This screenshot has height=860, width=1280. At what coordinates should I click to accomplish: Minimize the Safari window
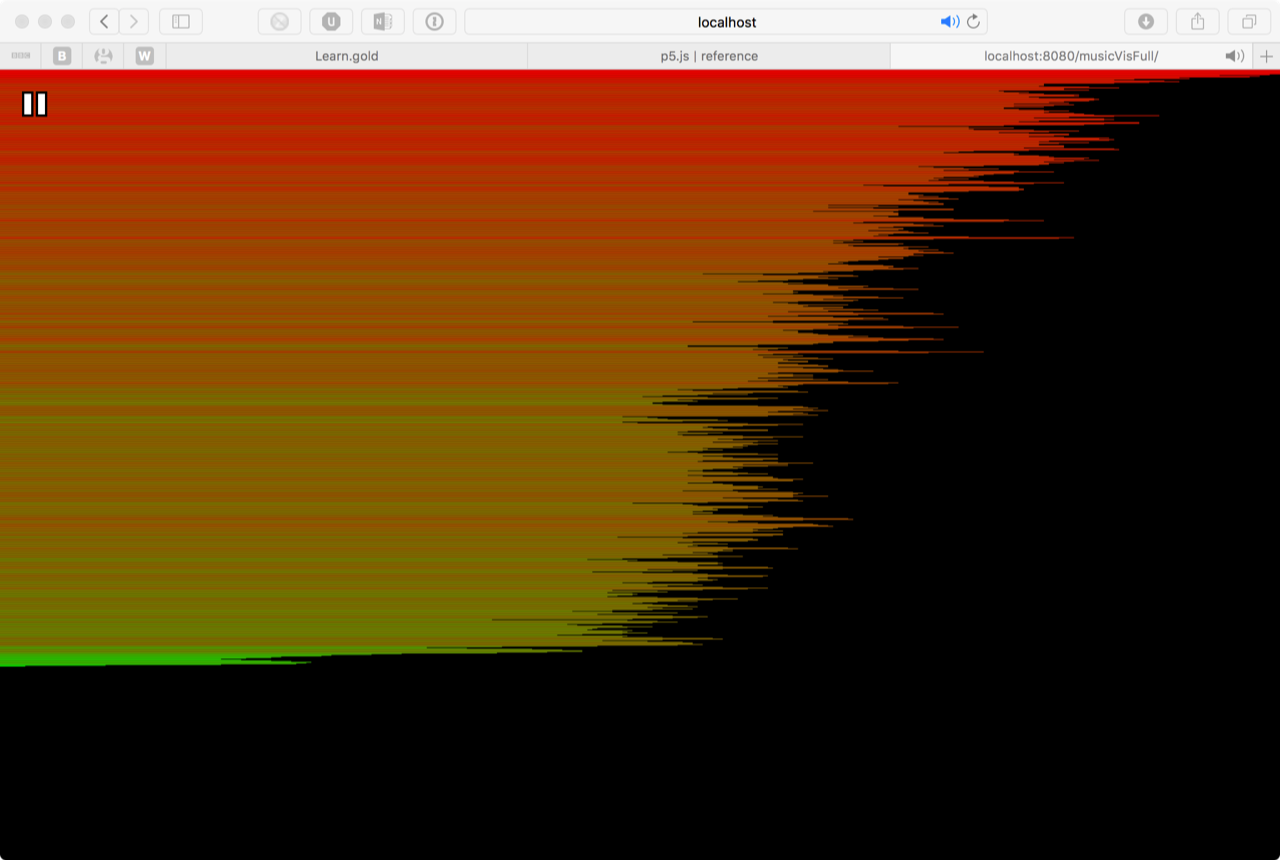coord(44,22)
